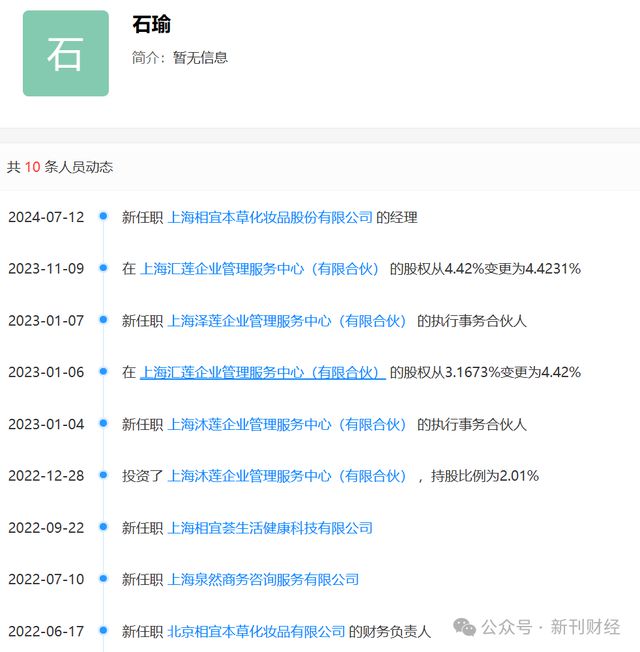Click the text 的经理
The width and height of the screenshot is (640, 652).
pyautogui.click(x=397, y=217)
